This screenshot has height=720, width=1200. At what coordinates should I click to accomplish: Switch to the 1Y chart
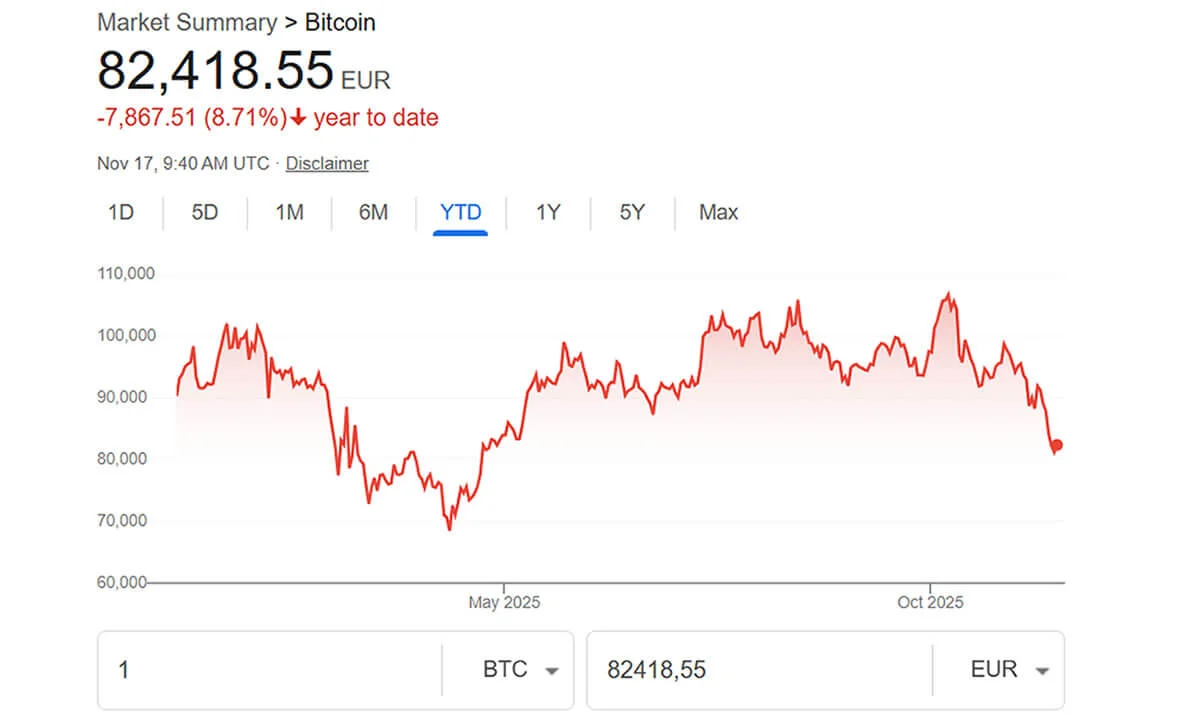547,212
